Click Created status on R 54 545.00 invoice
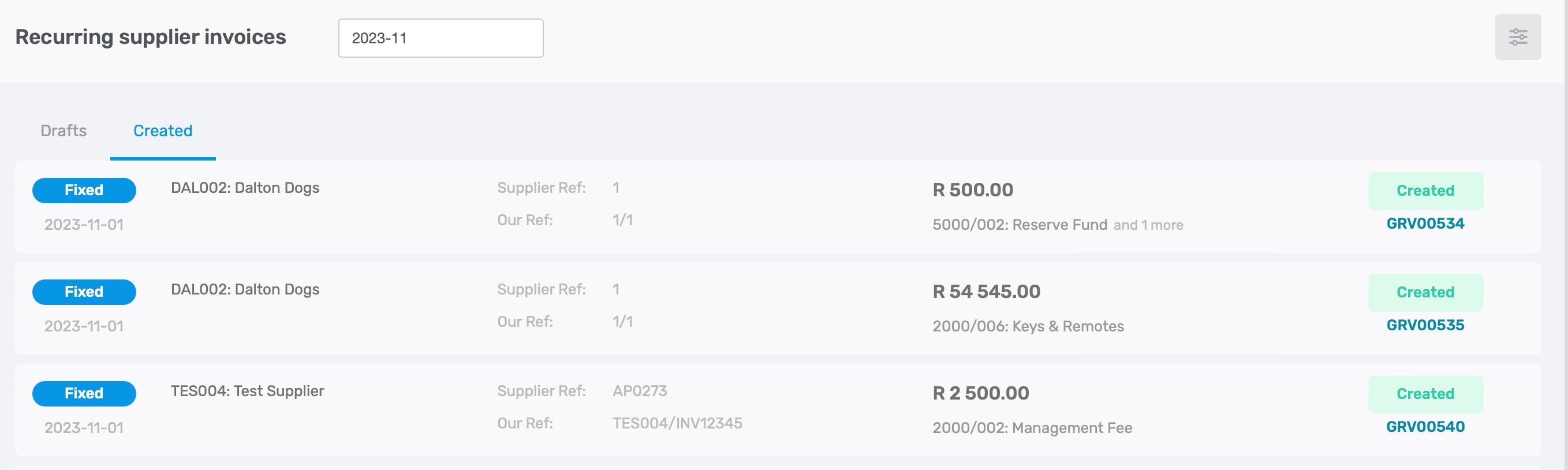The width and height of the screenshot is (1568, 470). pyautogui.click(x=1425, y=292)
